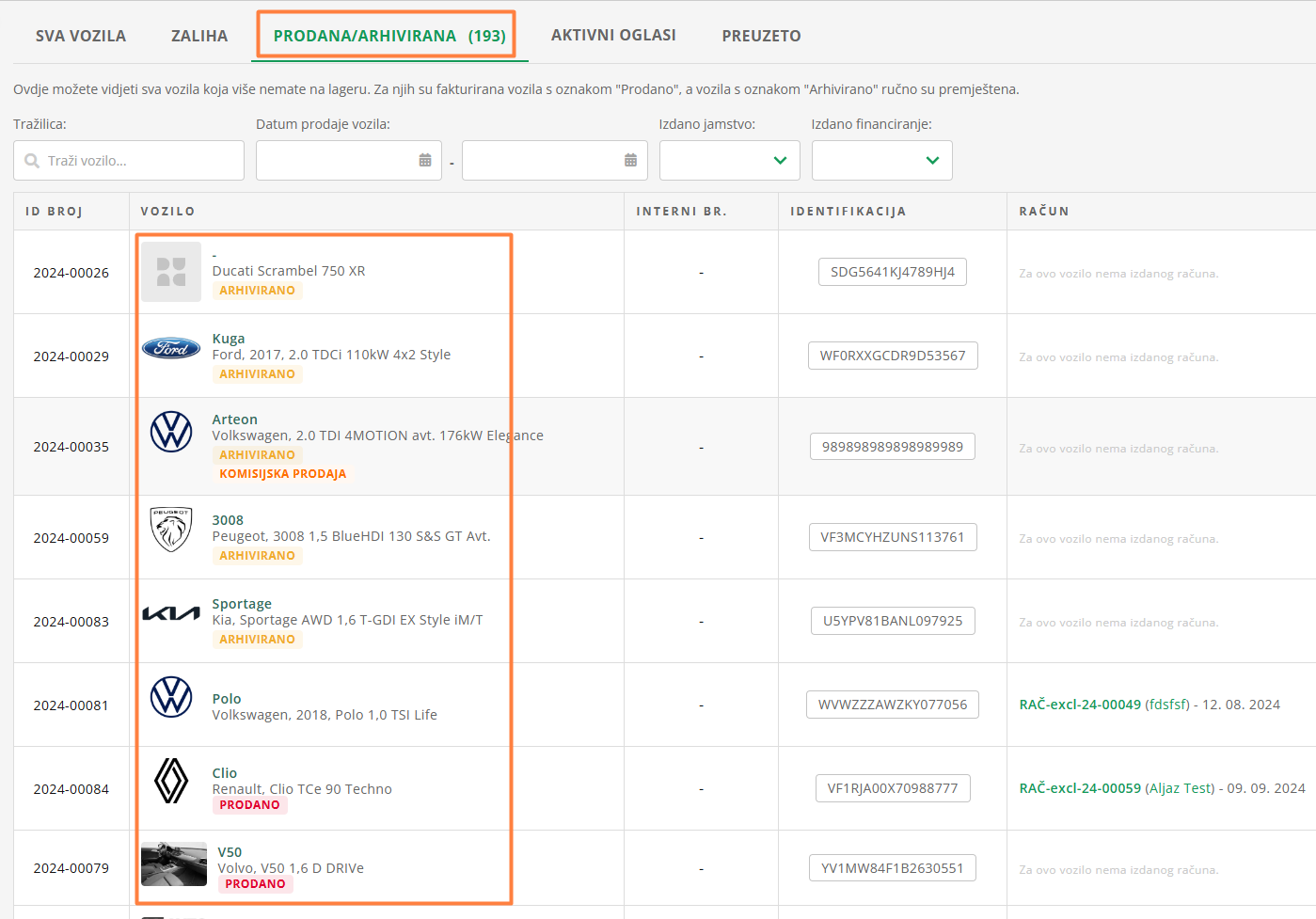Switch to the Sva vozila tab
The width and height of the screenshot is (1316, 919).
pos(81,36)
